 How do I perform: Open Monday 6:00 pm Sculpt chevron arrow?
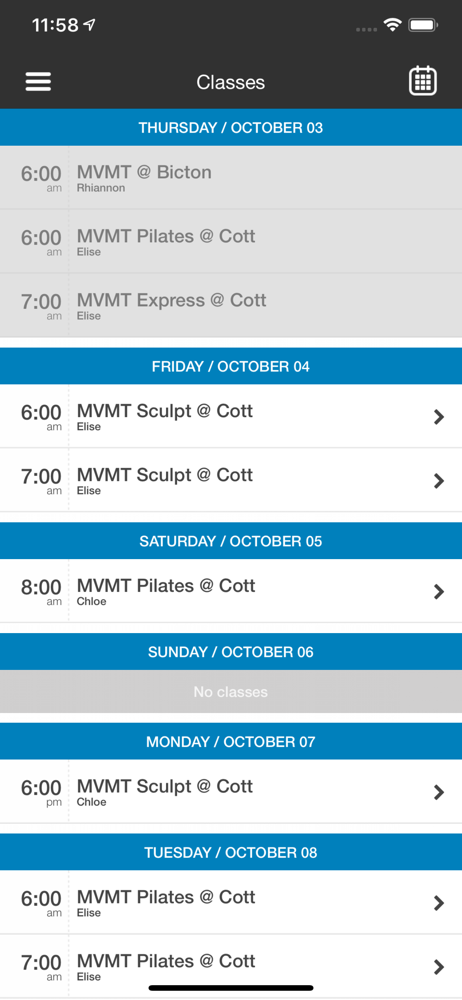click(438, 791)
